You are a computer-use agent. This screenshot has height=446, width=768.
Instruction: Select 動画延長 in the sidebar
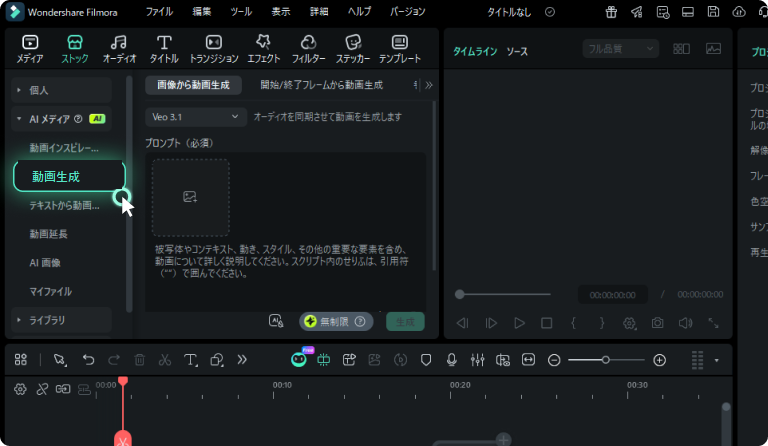(48, 234)
